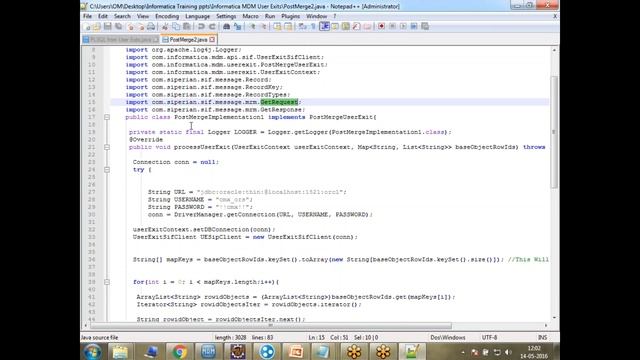Open the MDM app taskbar icon
This screenshot has width=640, height=360.
[209, 351]
